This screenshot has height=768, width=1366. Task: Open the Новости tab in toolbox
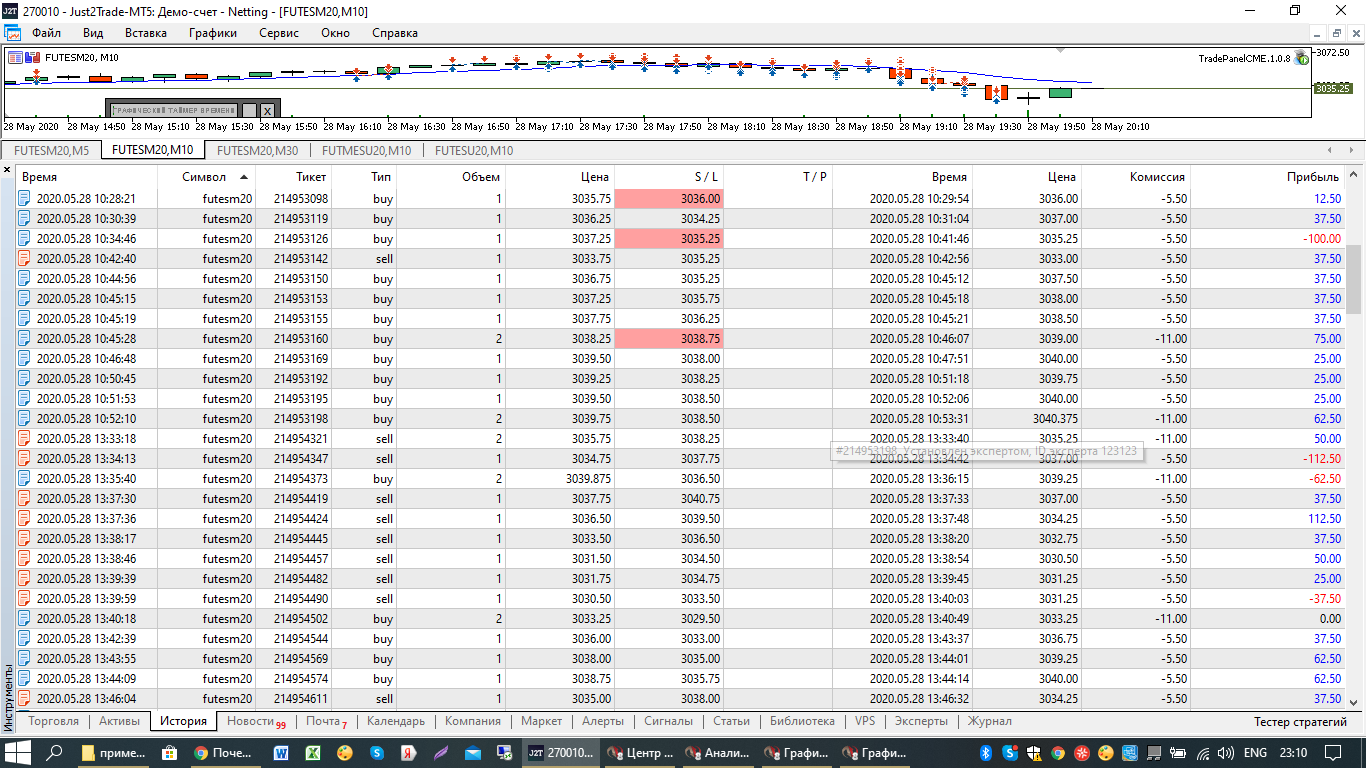point(256,721)
